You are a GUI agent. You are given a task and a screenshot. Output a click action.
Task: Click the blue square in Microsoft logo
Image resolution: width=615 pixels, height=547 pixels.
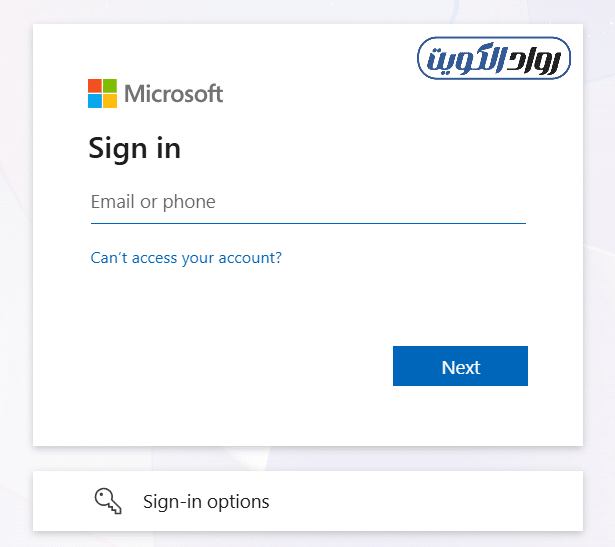click(95, 100)
